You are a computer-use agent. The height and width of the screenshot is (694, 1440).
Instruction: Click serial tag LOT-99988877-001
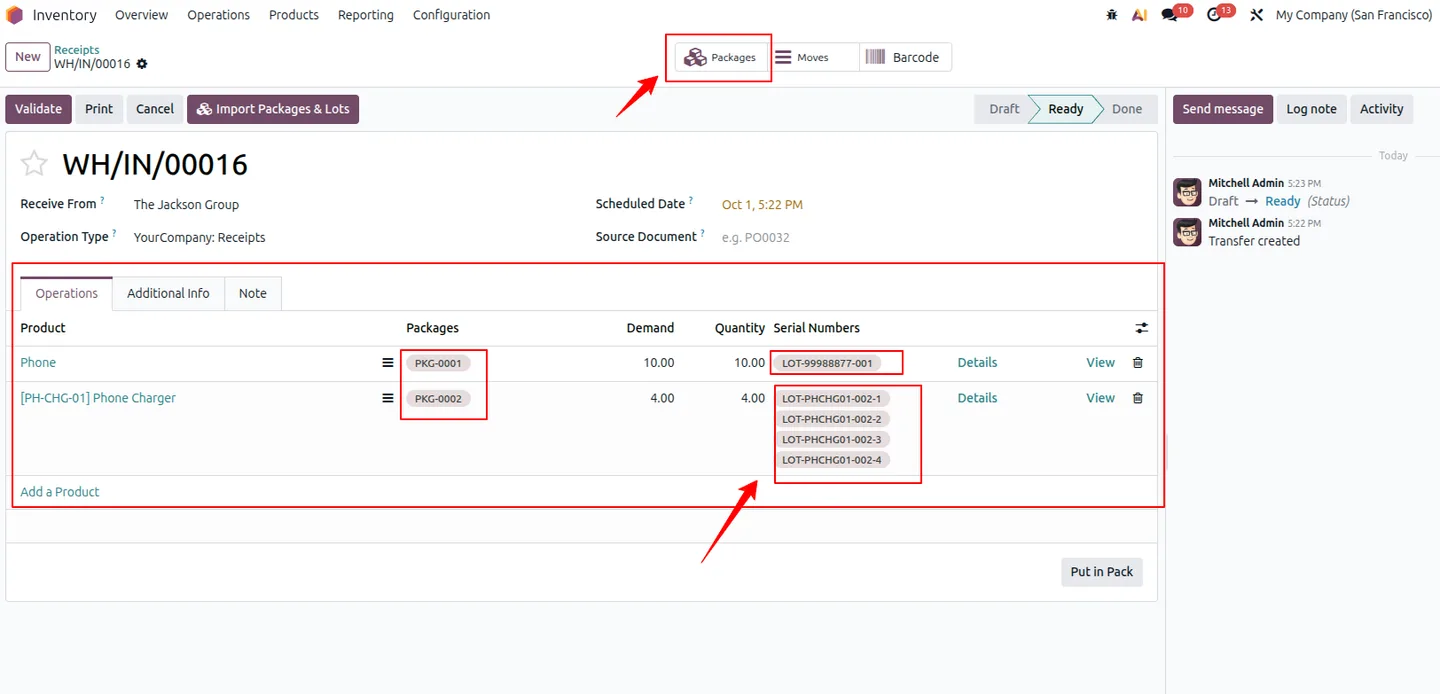click(x=827, y=363)
